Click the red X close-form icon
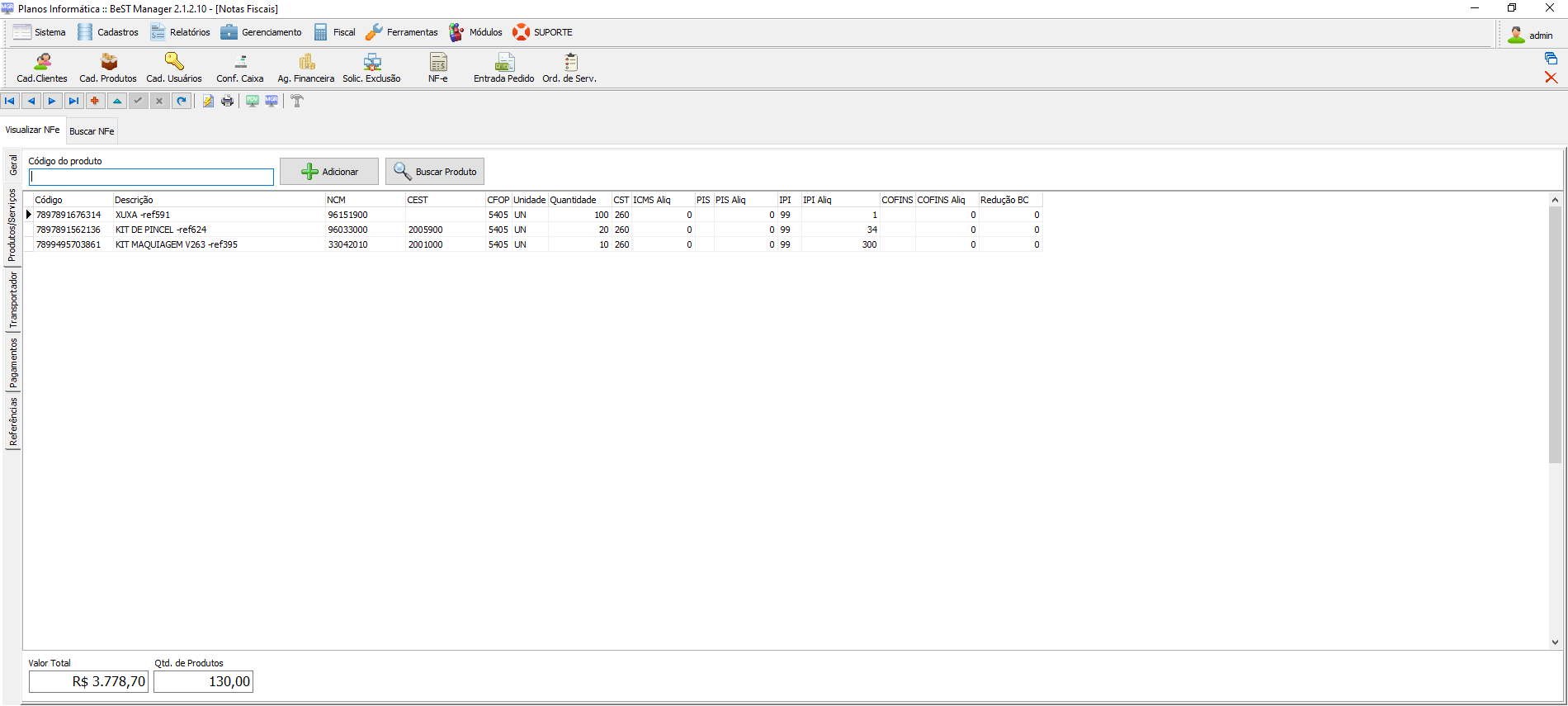 (x=1551, y=78)
